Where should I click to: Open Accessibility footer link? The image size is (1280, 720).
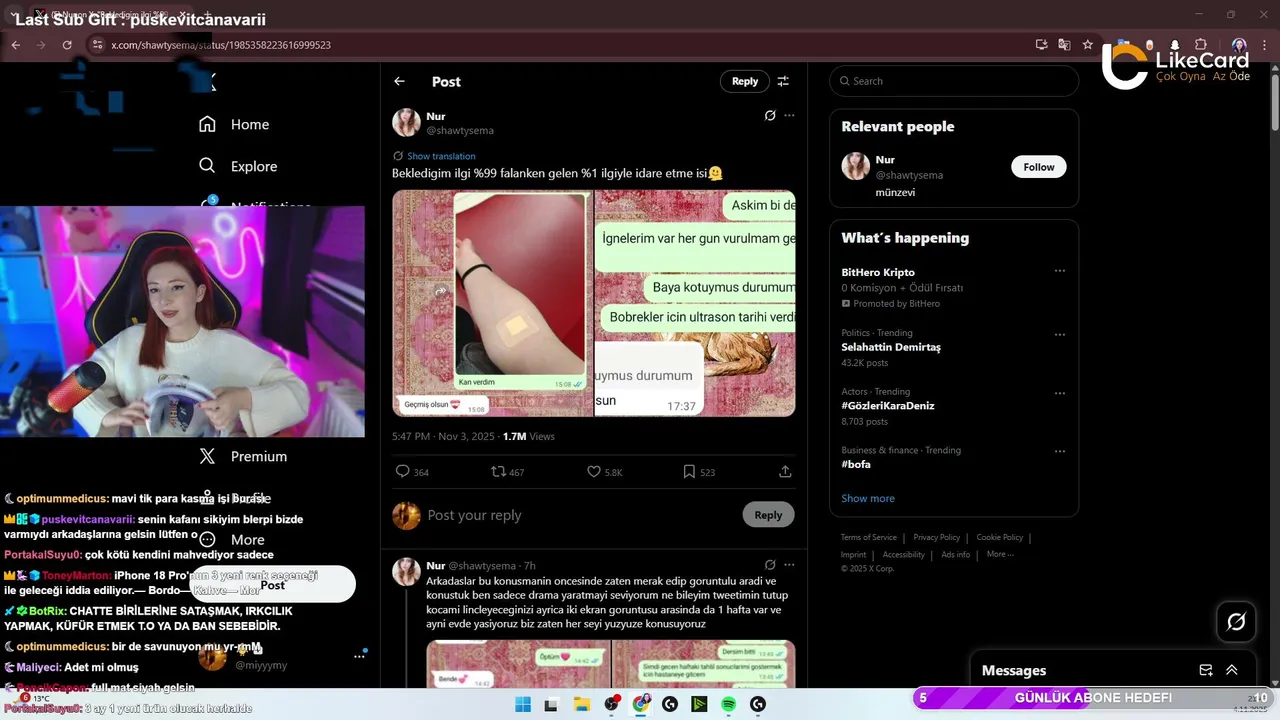(904, 554)
